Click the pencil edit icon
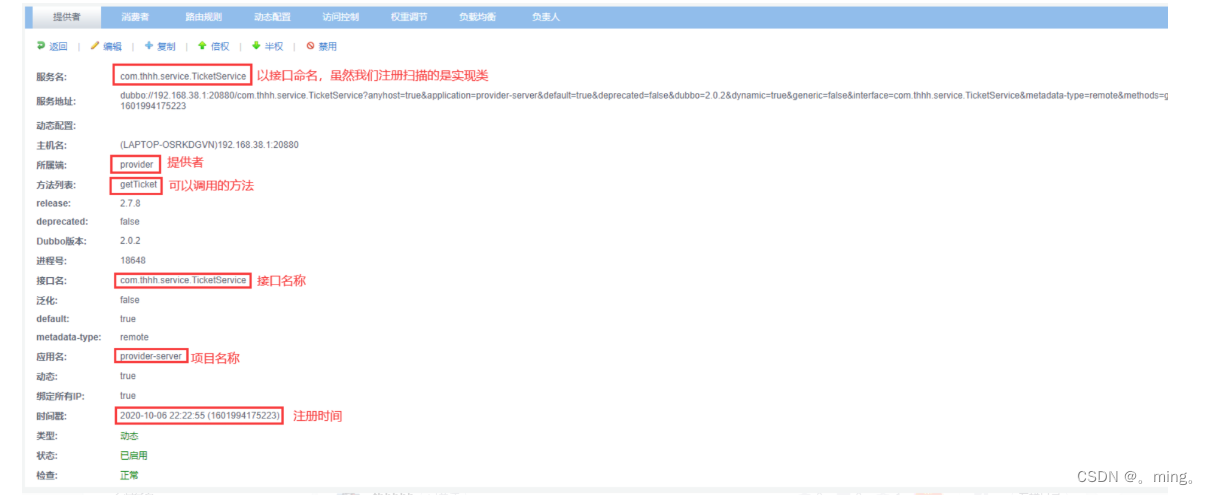1208x495 pixels. coord(95,46)
